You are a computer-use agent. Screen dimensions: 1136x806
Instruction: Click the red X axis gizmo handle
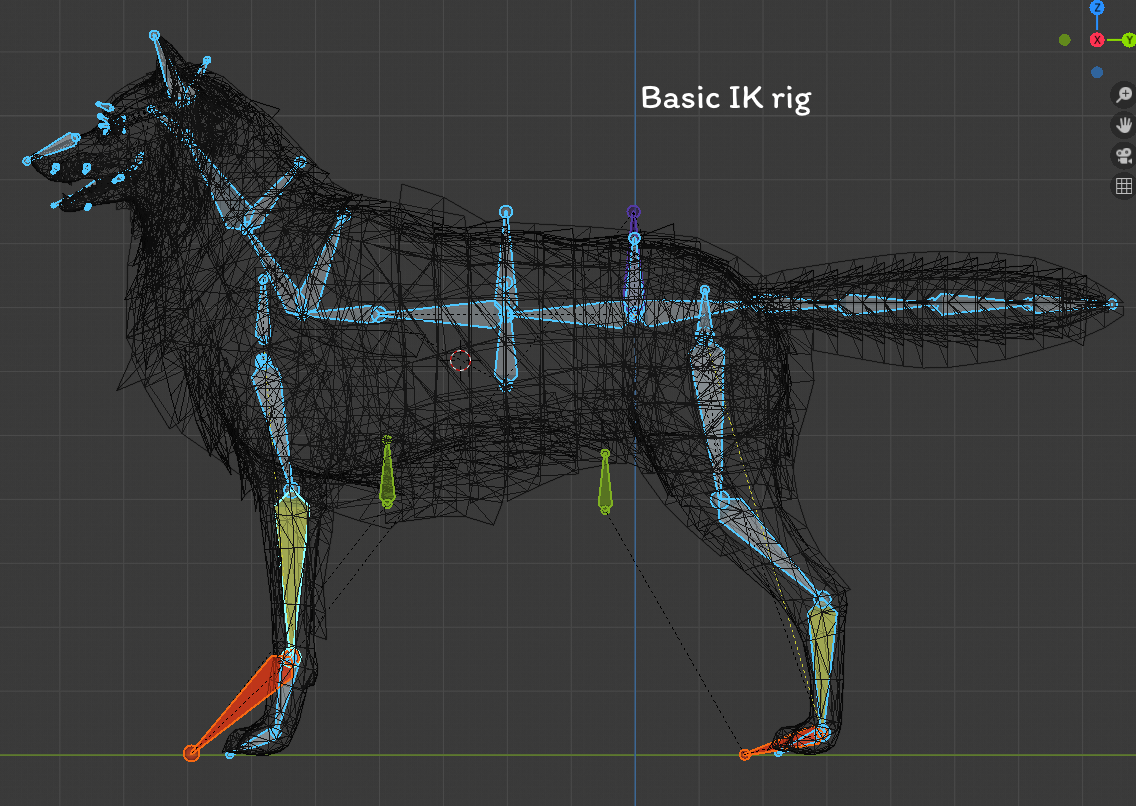[x=1097, y=40]
